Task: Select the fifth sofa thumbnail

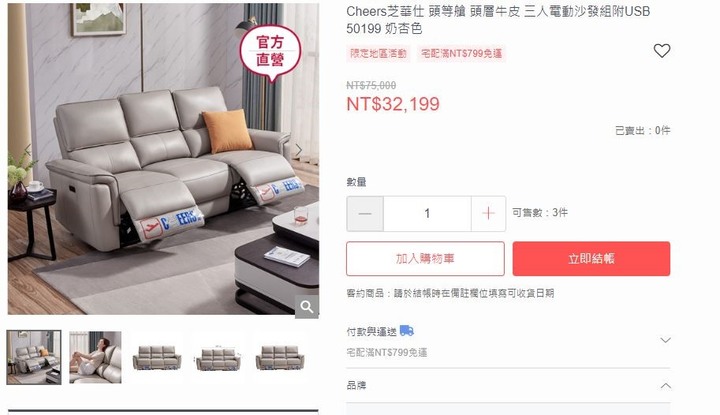Action: [280, 357]
